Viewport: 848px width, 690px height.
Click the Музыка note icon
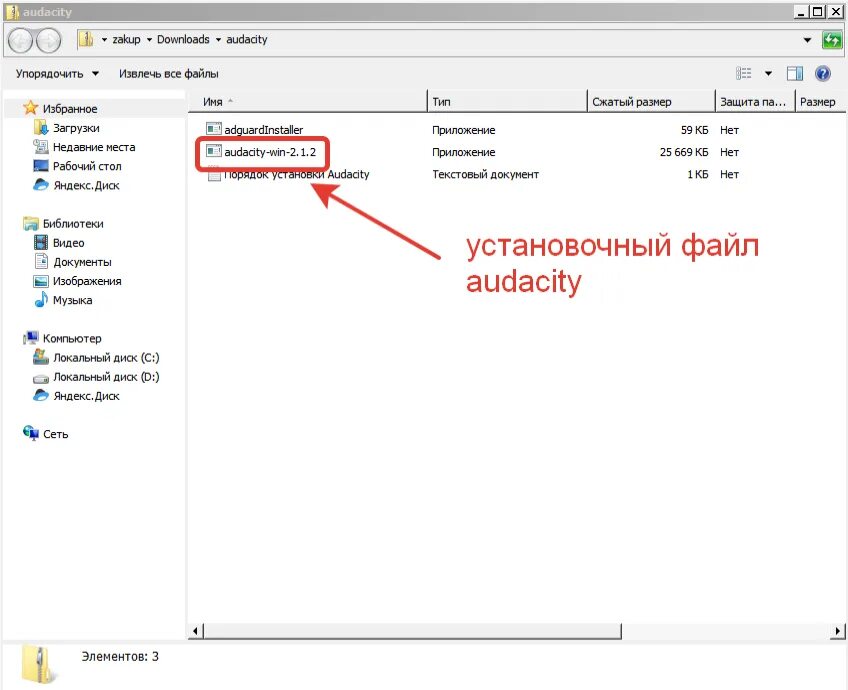point(41,300)
